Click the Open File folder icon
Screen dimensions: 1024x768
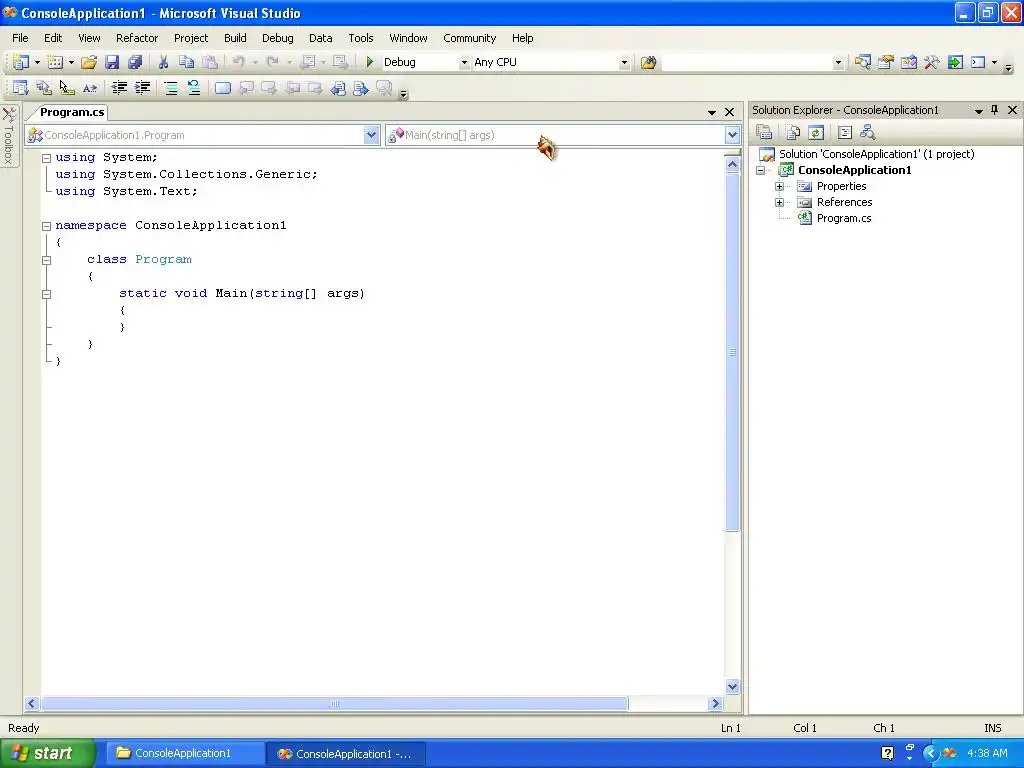(89, 63)
